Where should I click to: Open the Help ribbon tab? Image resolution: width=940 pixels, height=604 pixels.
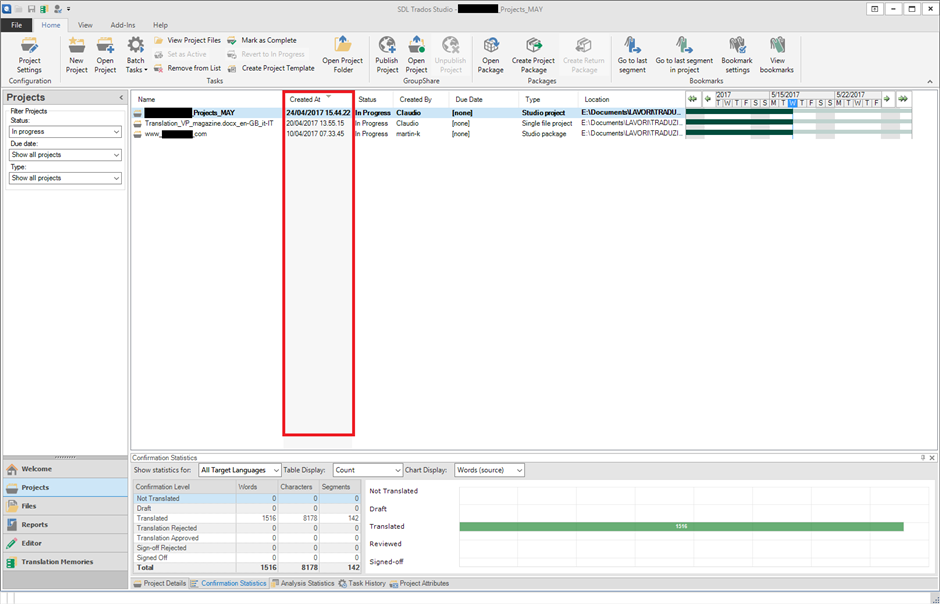pos(160,25)
